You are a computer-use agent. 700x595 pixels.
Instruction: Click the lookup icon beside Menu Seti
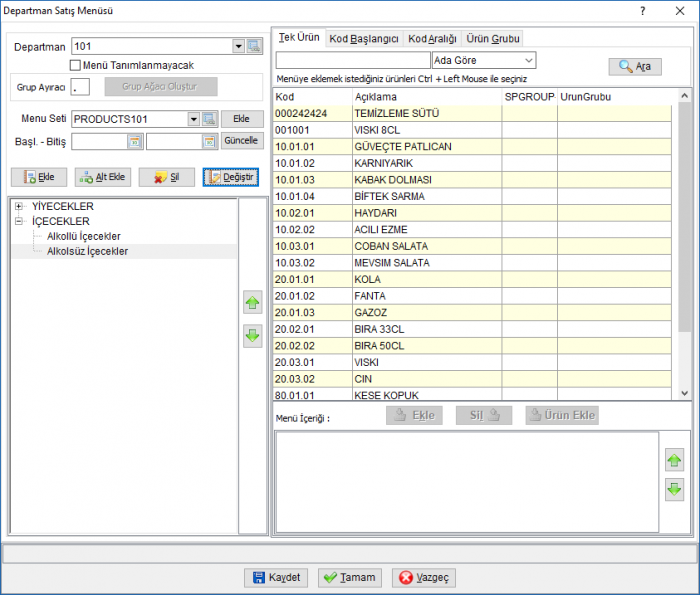point(209,119)
